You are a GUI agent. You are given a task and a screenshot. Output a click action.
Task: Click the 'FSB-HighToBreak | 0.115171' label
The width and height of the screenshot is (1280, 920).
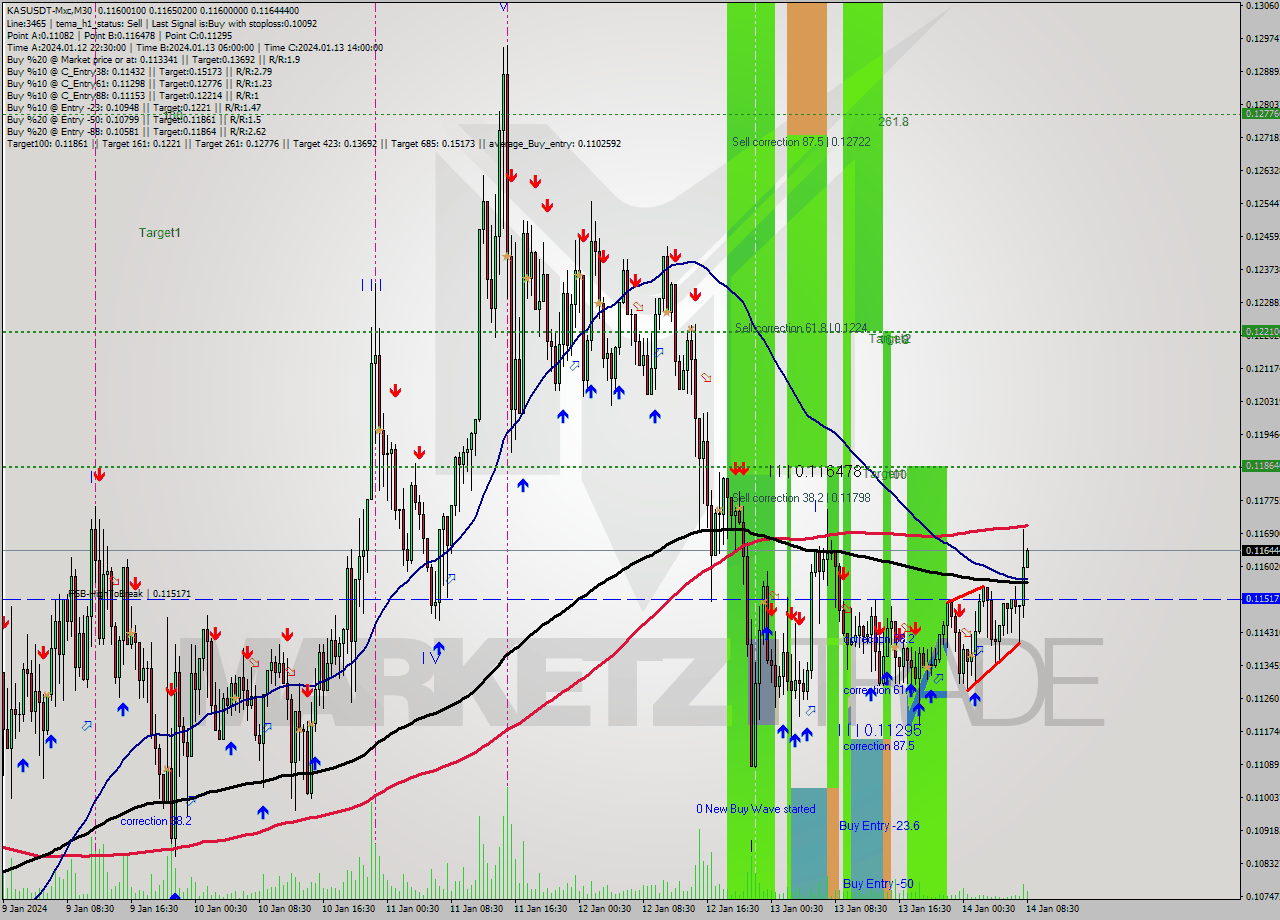click(x=129, y=594)
